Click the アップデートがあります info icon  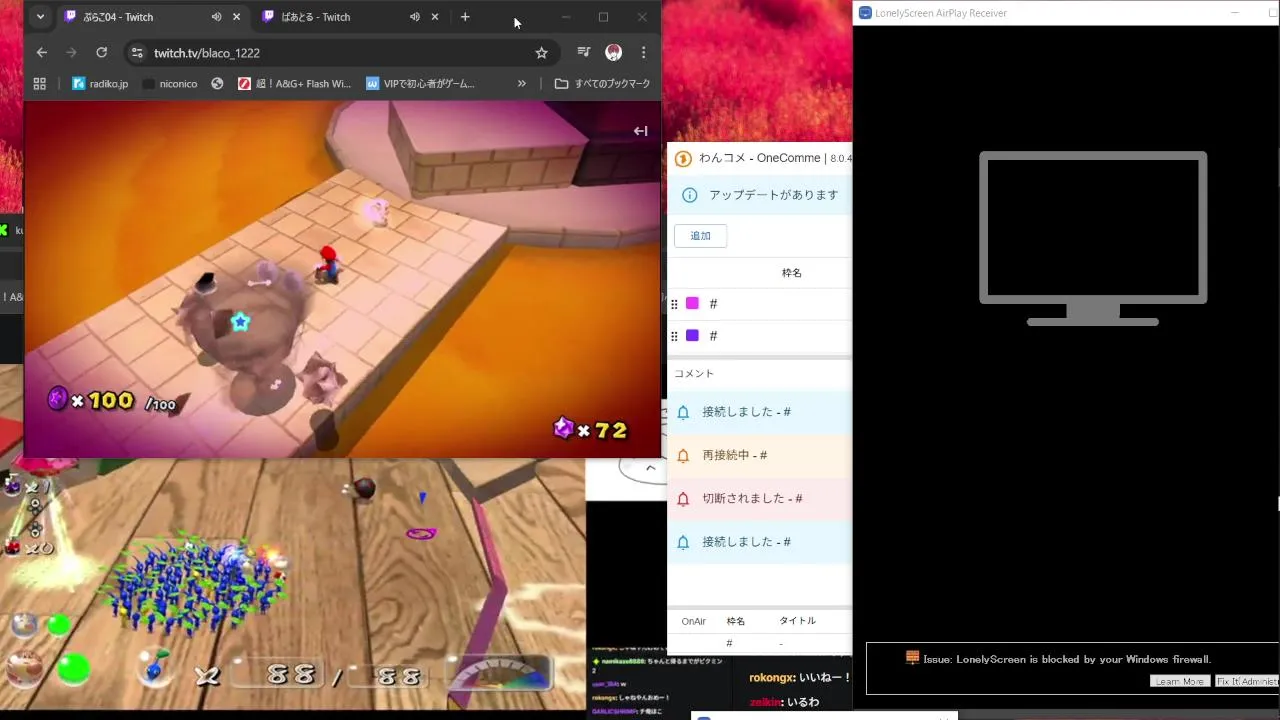tap(688, 195)
